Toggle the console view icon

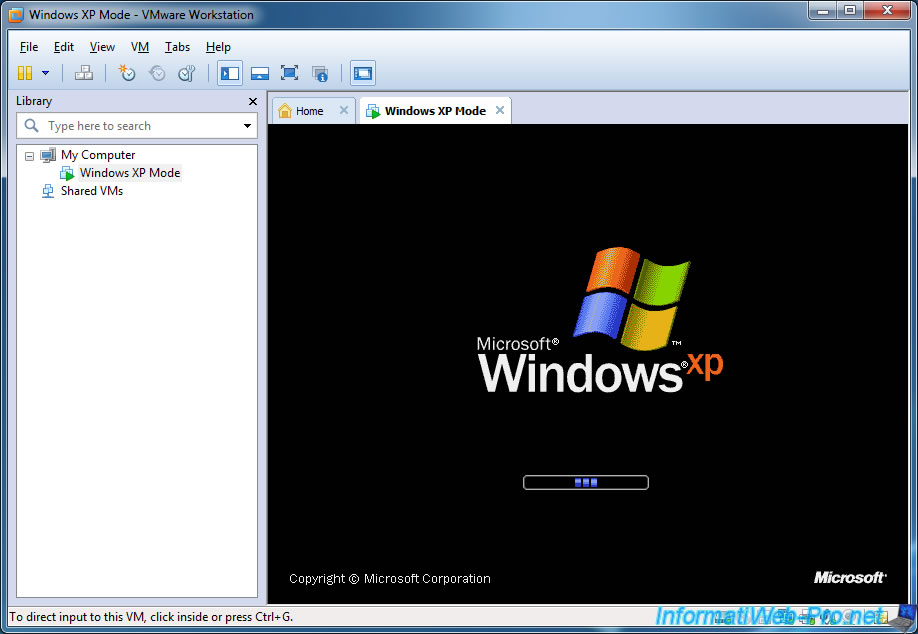click(x=363, y=73)
